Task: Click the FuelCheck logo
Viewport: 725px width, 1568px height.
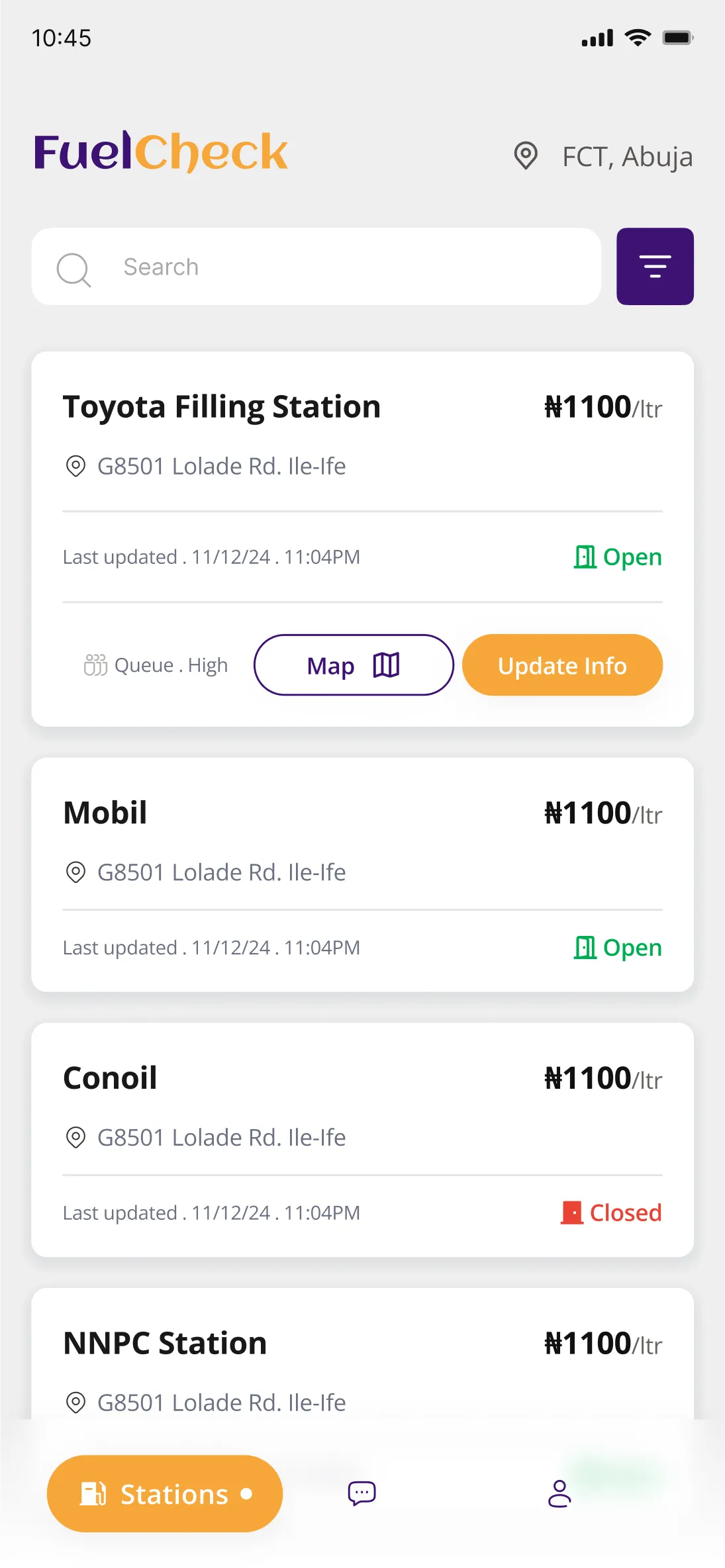Action: coord(161,152)
